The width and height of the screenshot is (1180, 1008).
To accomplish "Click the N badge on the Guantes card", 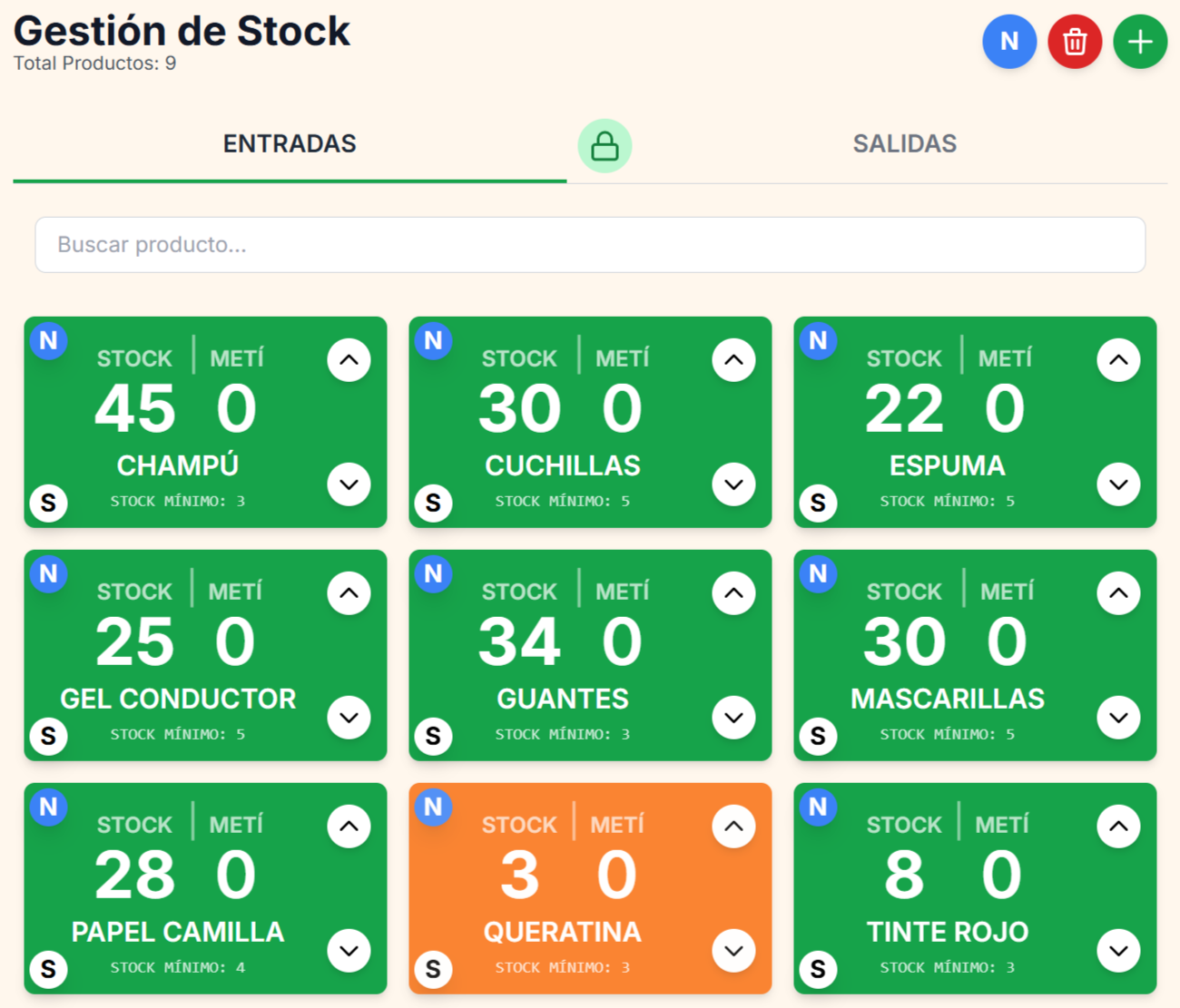I will pos(434,574).
